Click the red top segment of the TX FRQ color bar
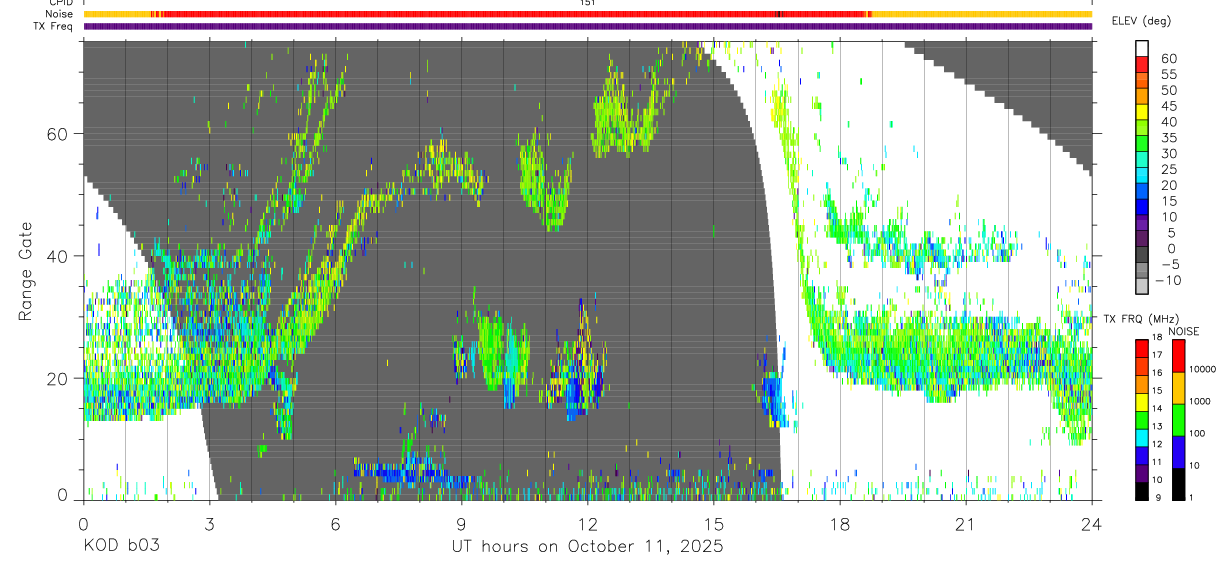Screen dimensions: 1228x567 [x=1142, y=348]
